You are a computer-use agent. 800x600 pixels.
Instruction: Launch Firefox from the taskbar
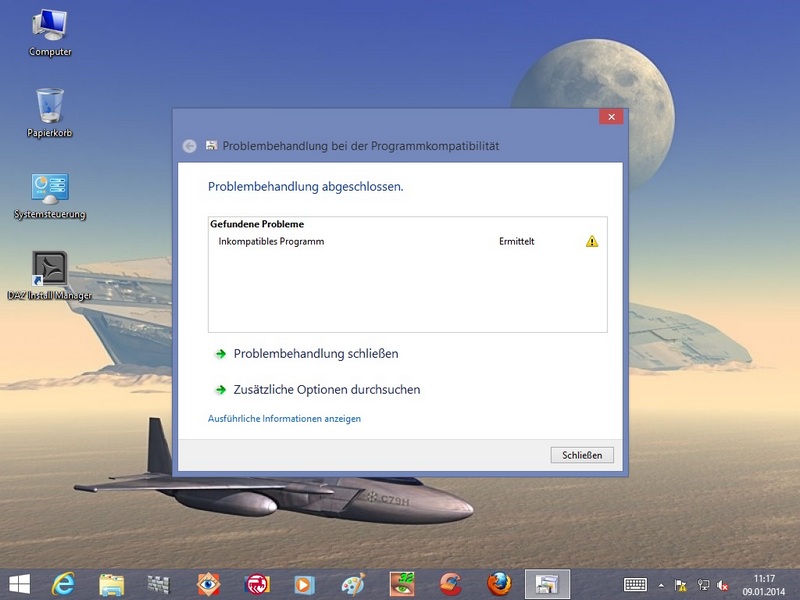[x=499, y=584]
